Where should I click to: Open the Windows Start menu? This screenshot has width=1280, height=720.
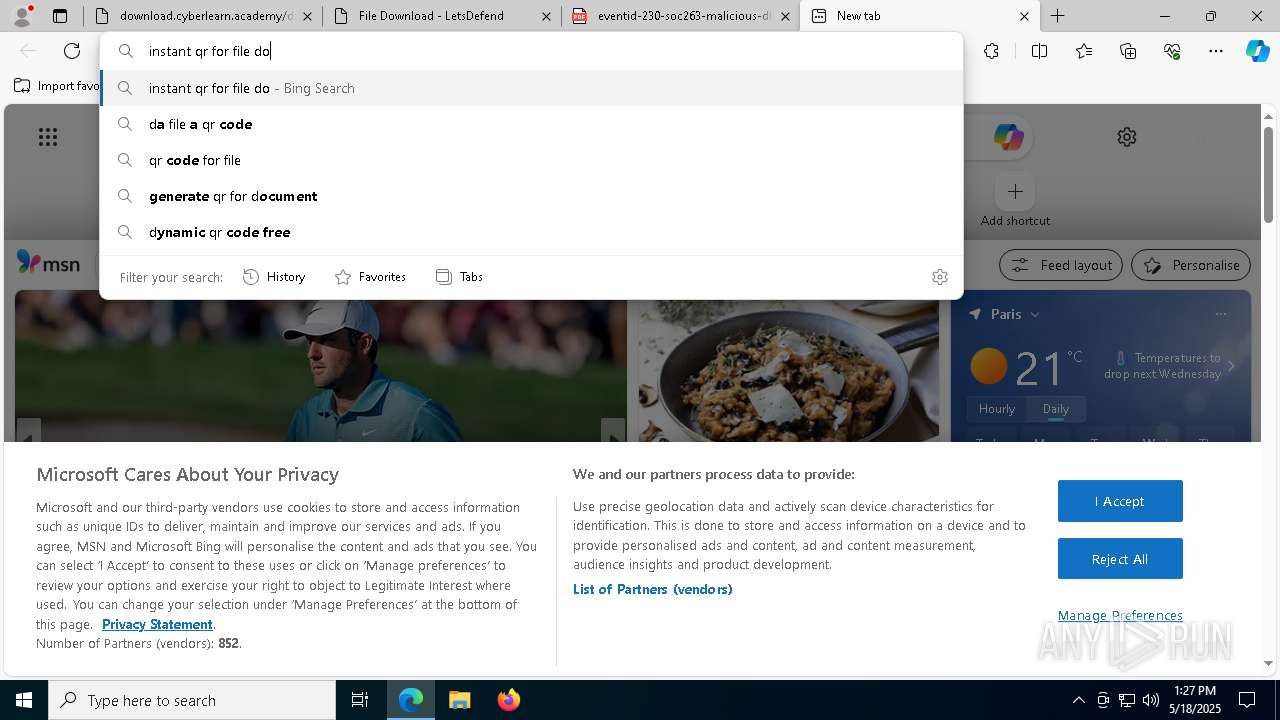pos(24,700)
